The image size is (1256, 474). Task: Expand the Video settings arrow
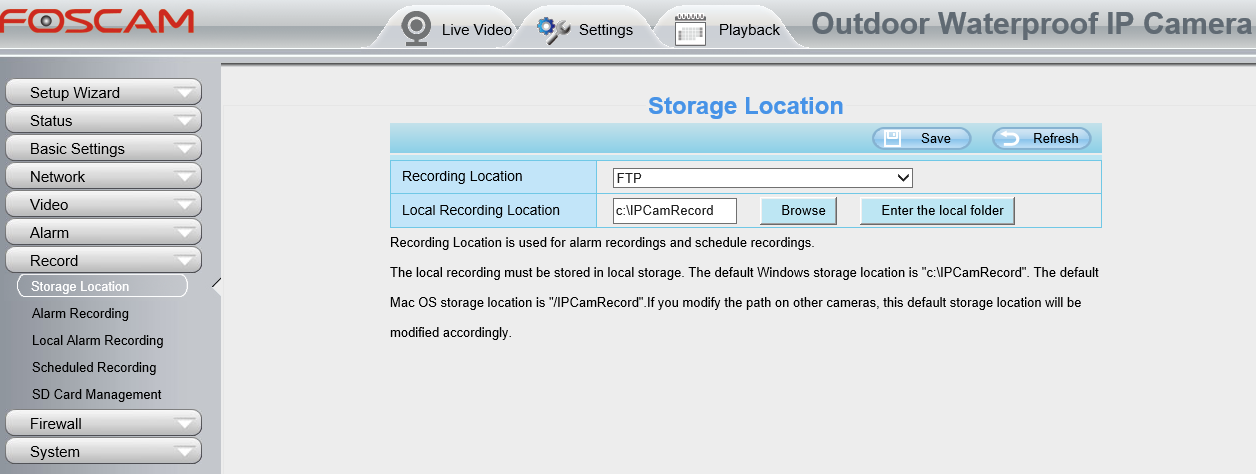pyautogui.click(x=185, y=205)
